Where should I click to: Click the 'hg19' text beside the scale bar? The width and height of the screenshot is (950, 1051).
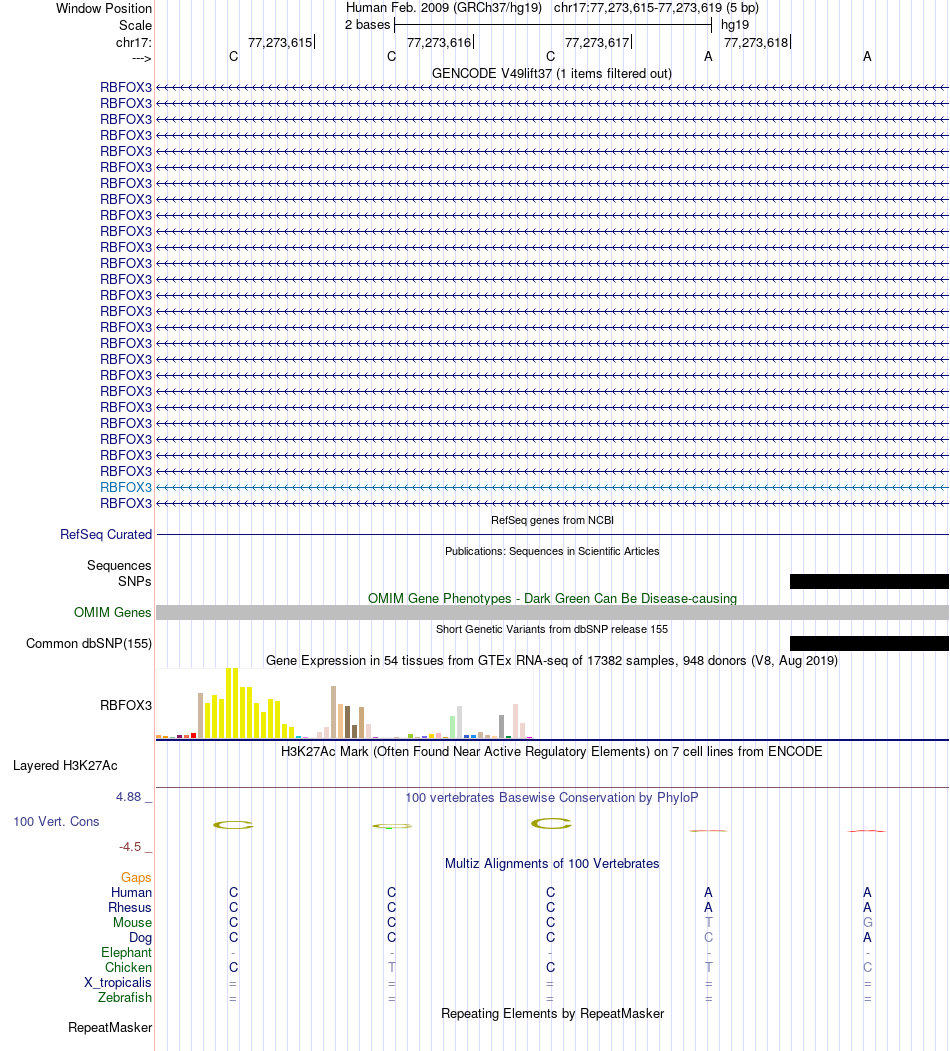(735, 25)
